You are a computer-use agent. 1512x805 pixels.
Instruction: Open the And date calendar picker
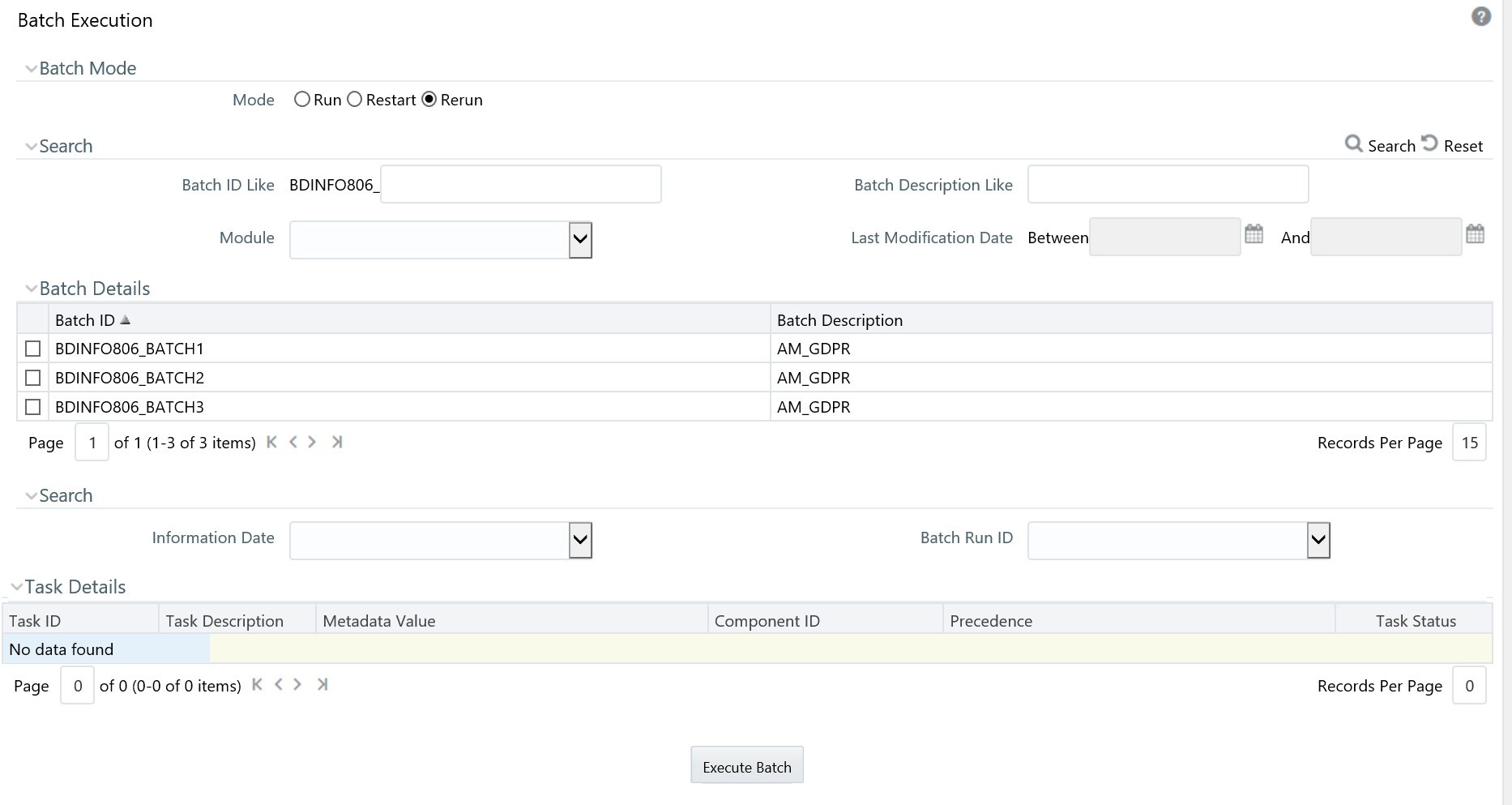point(1475,234)
